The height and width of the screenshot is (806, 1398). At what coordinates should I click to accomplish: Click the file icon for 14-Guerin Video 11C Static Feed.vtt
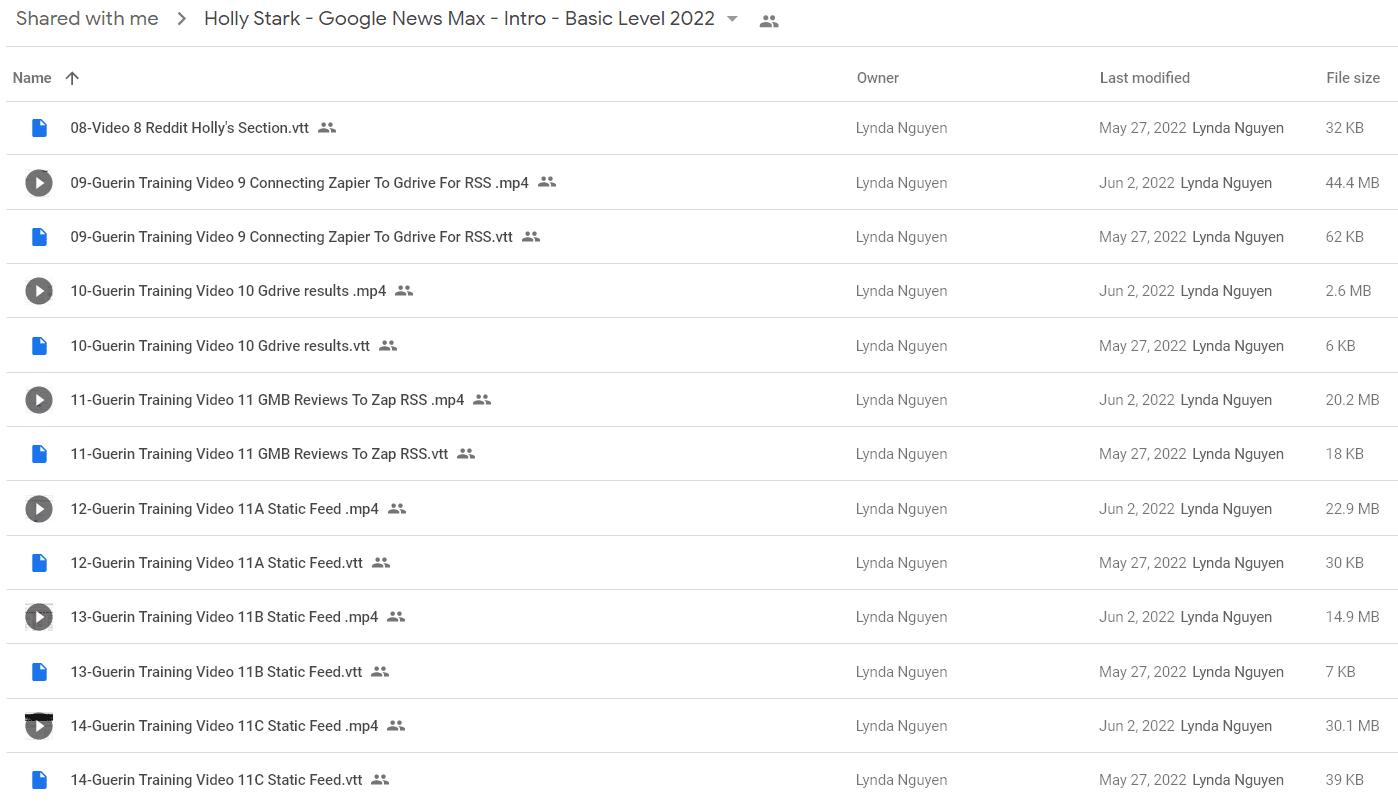(x=39, y=780)
